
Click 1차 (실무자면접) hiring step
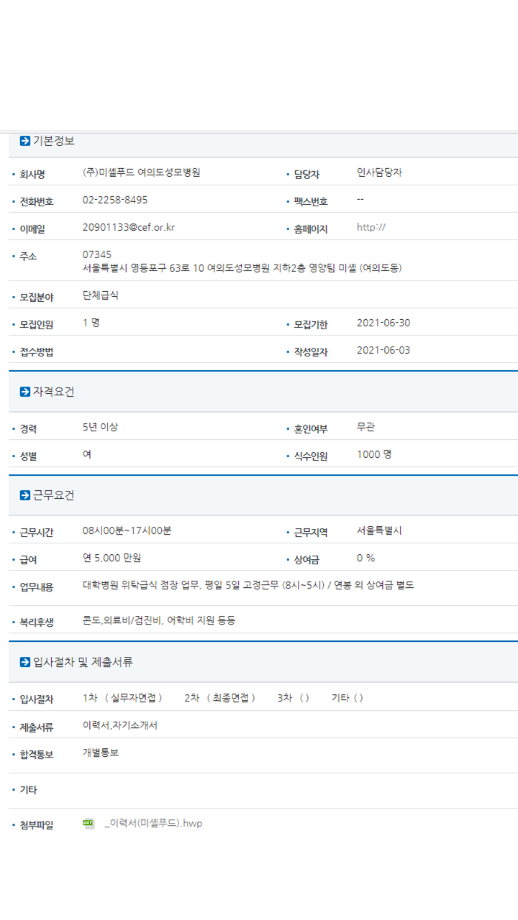pos(122,698)
